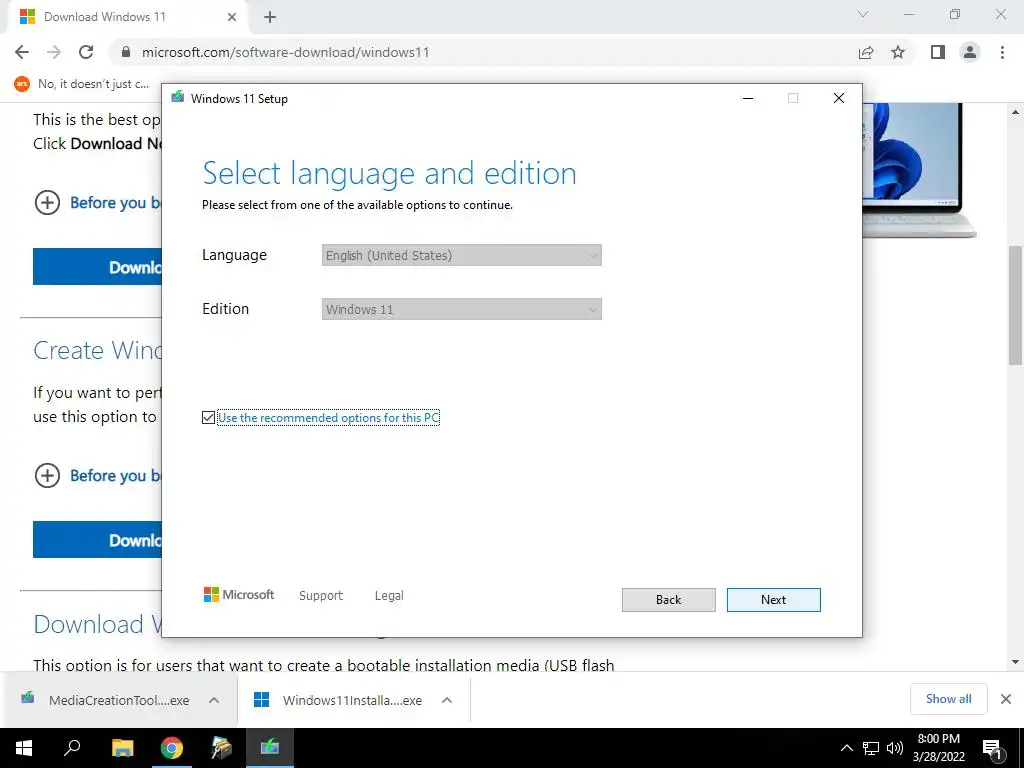Open the Language dropdown
The width and height of the screenshot is (1024, 768).
tap(462, 255)
